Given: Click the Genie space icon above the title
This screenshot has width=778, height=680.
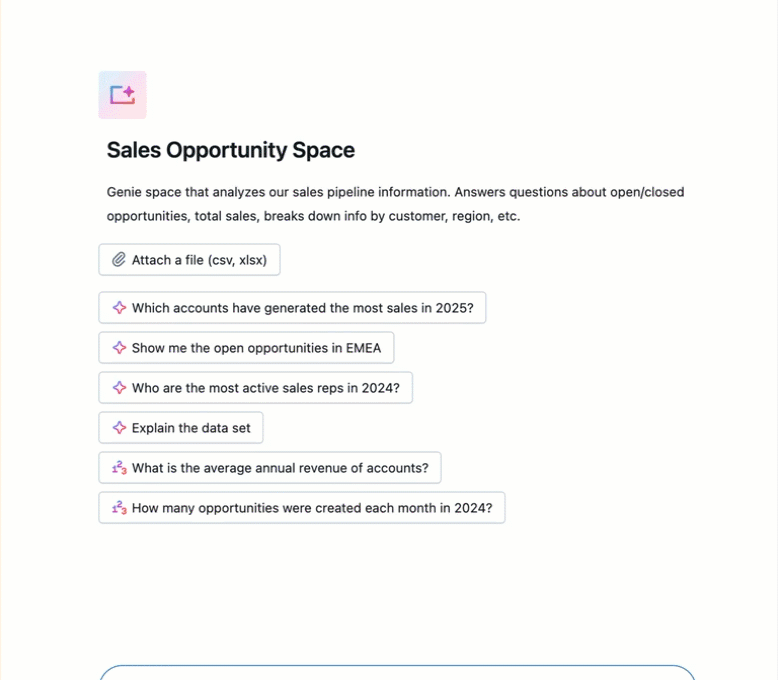Looking at the screenshot, I should coord(123,95).
